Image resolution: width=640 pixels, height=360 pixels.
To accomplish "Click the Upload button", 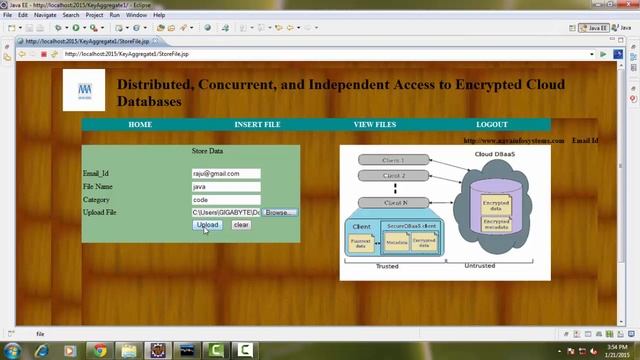I will pyautogui.click(x=207, y=225).
